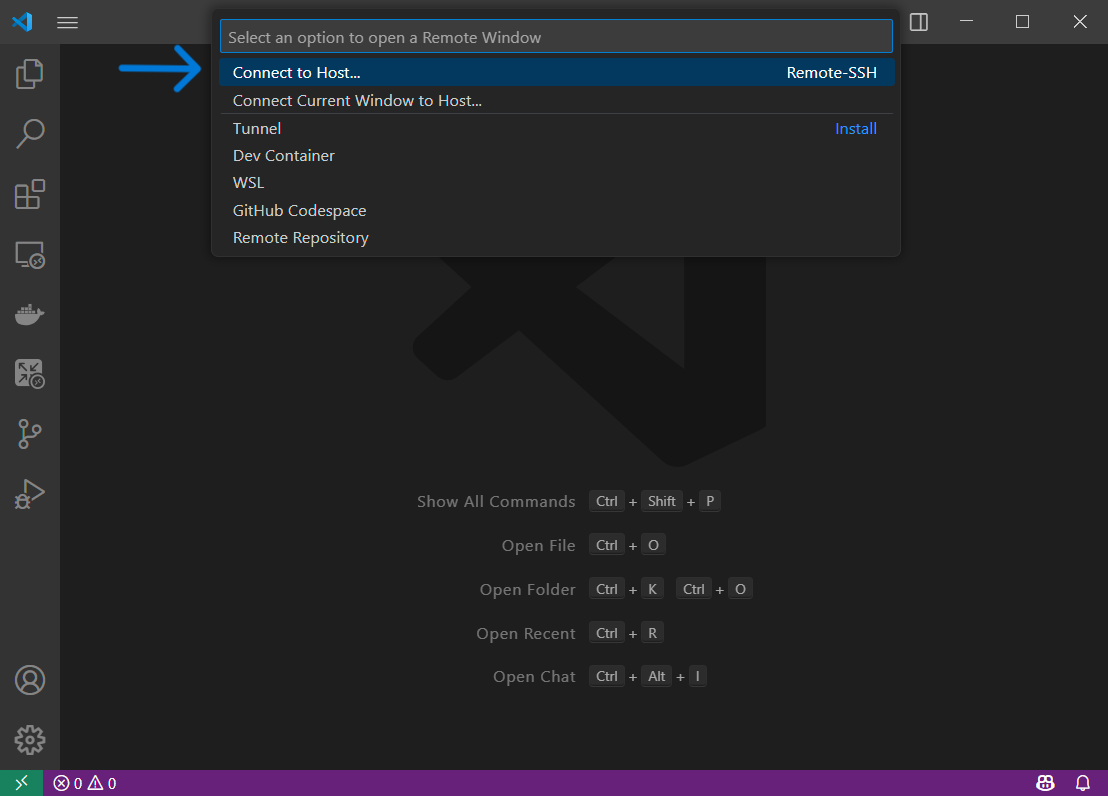This screenshot has height=796, width=1108.
Task: Open the Run and Debug icon
Action: (30, 494)
